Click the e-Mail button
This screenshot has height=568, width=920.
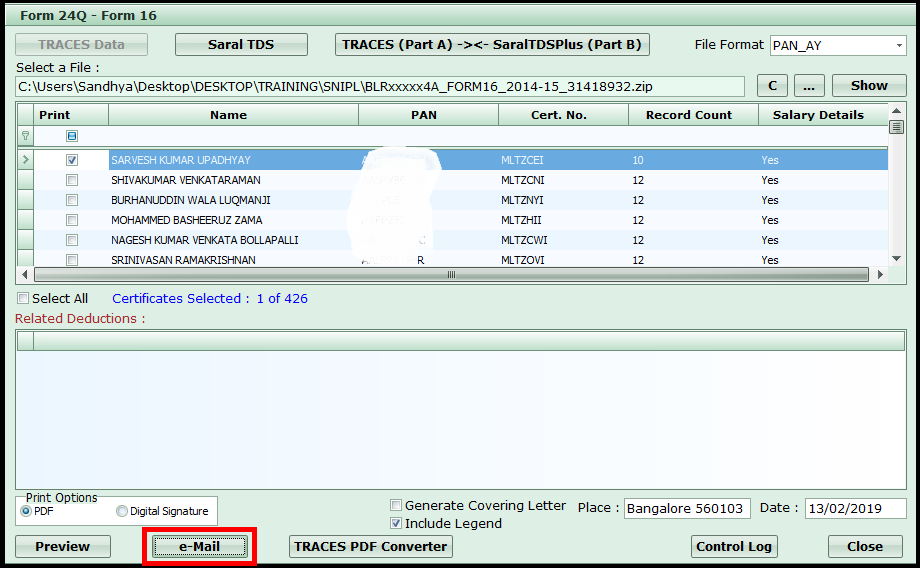(199, 546)
